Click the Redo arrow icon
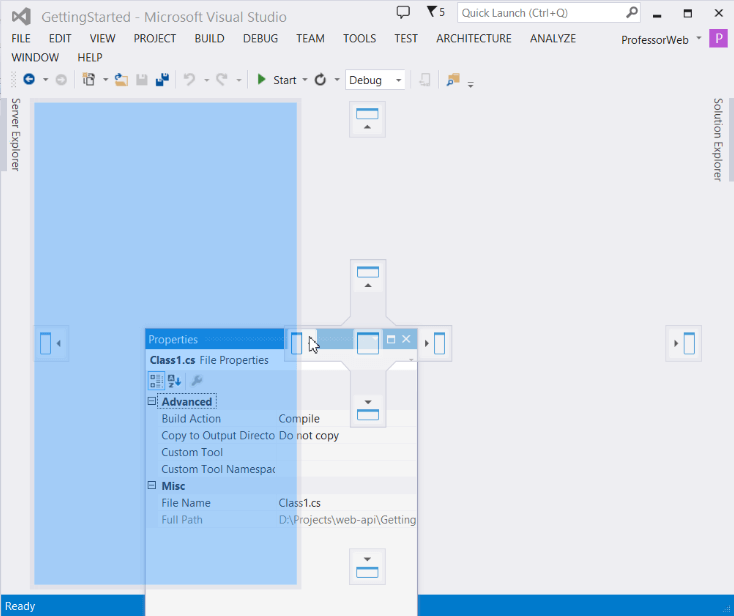This screenshot has height=616, width=734. coord(222,80)
